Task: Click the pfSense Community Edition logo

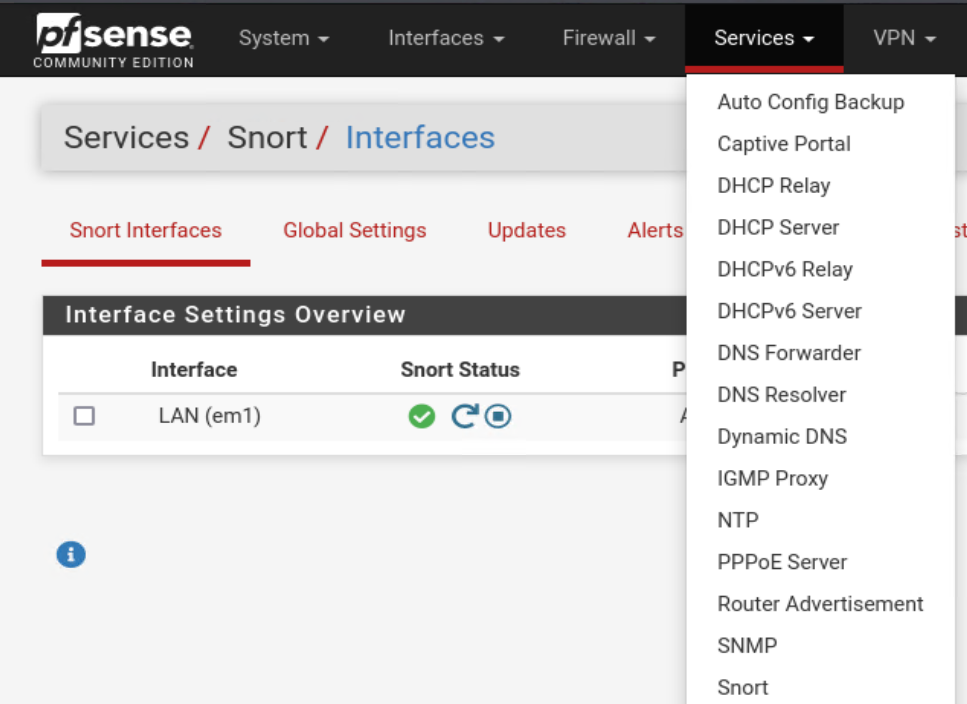Action: pos(113,40)
